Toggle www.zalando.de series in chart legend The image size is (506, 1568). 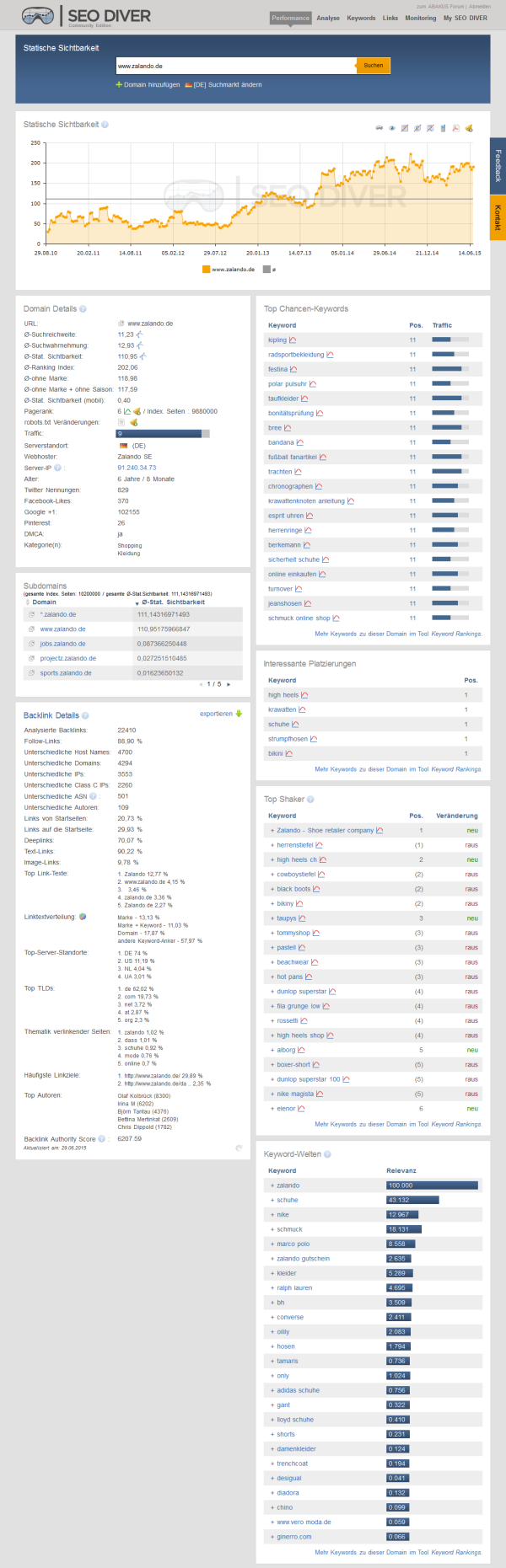pos(228,270)
